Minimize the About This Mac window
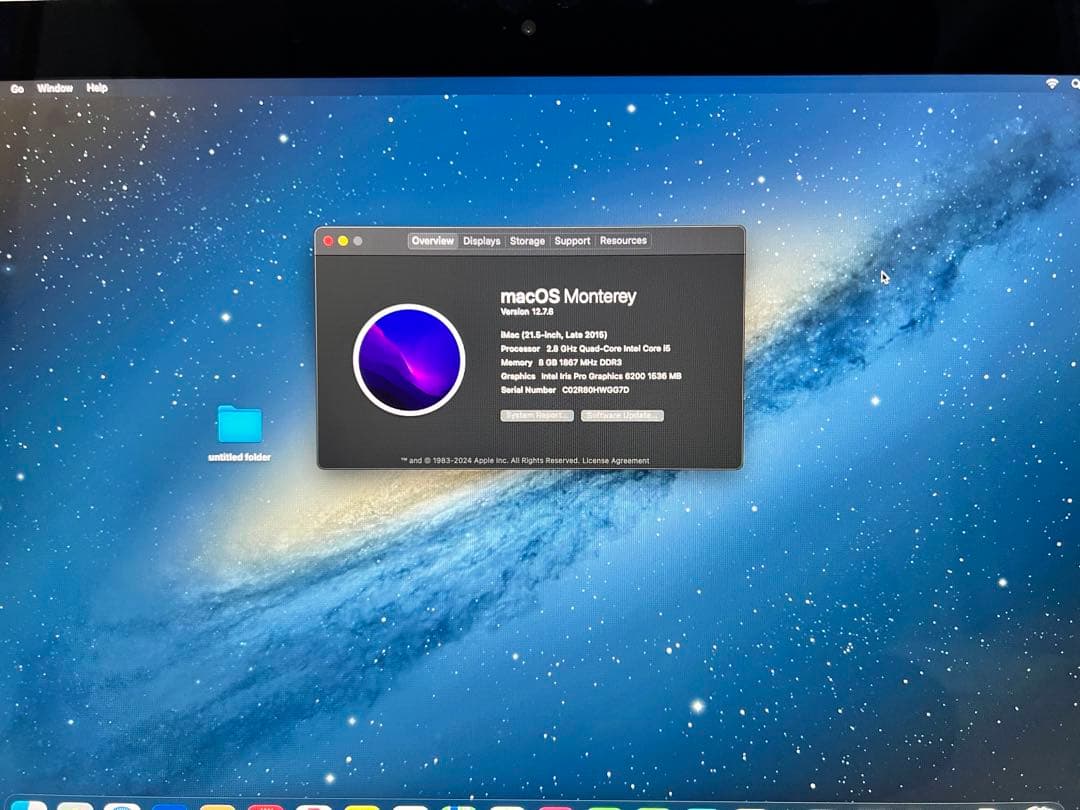This screenshot has height=810, width=1080. 342,240
